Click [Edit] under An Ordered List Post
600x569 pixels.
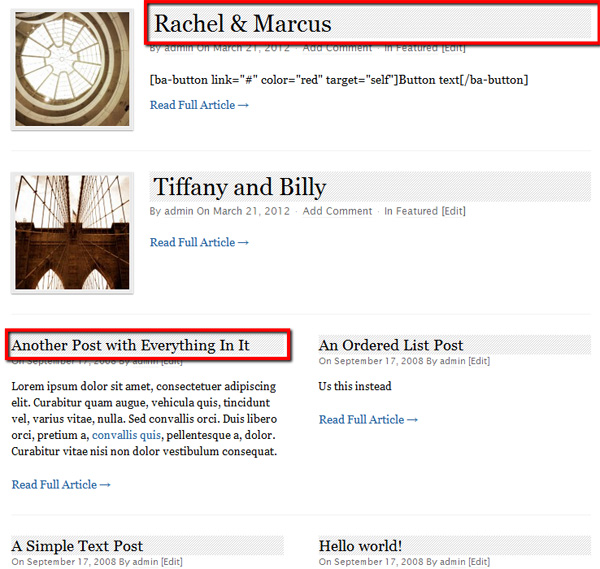tap(479, 361)
